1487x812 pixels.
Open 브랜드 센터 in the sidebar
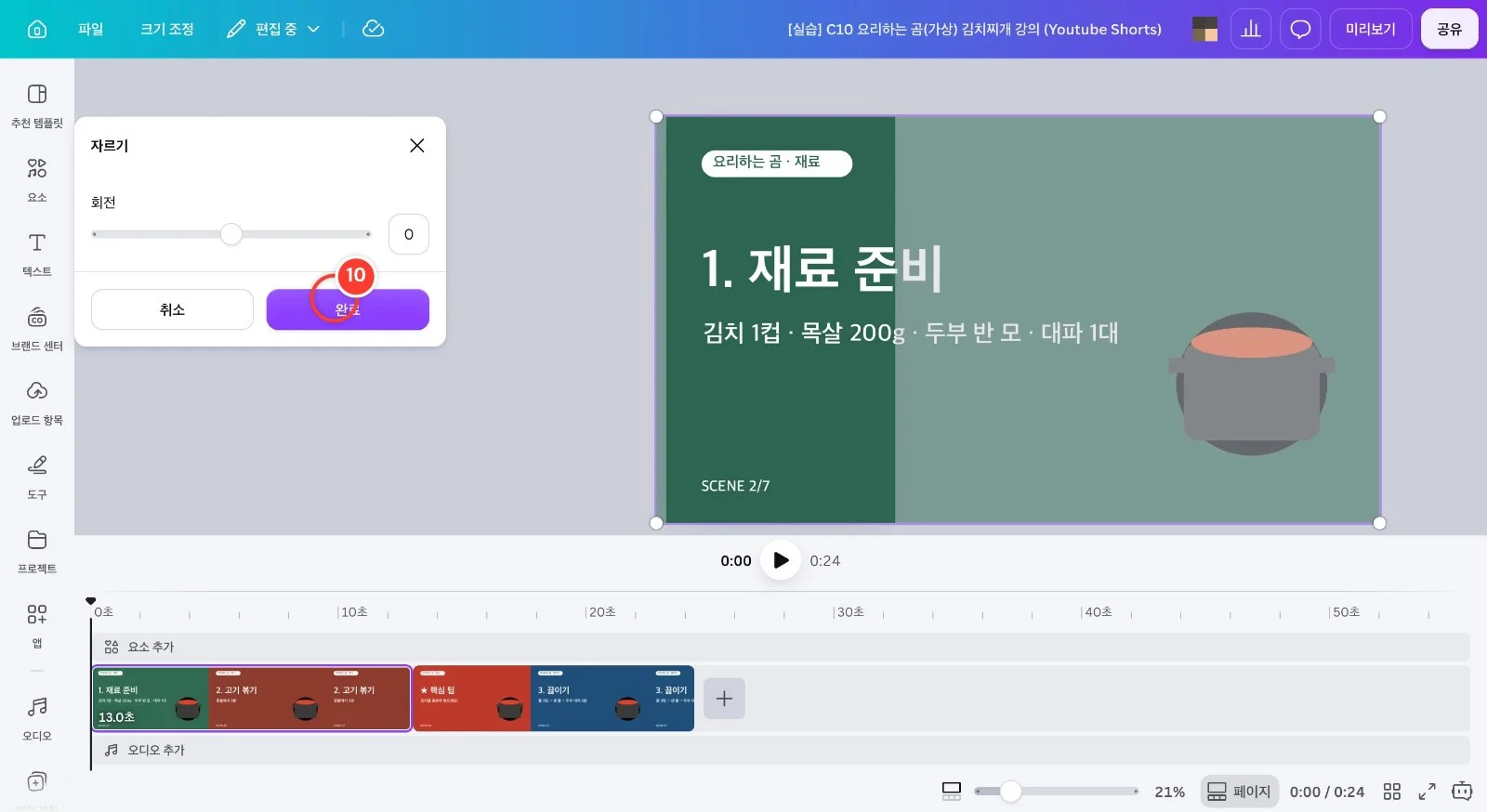(37, 329)
